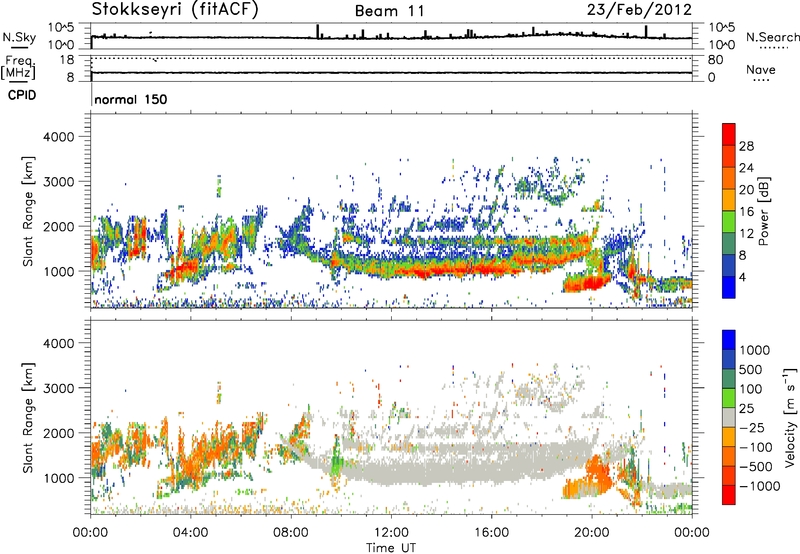Pick light green power segment between 12 and 16

click(729, 221)
